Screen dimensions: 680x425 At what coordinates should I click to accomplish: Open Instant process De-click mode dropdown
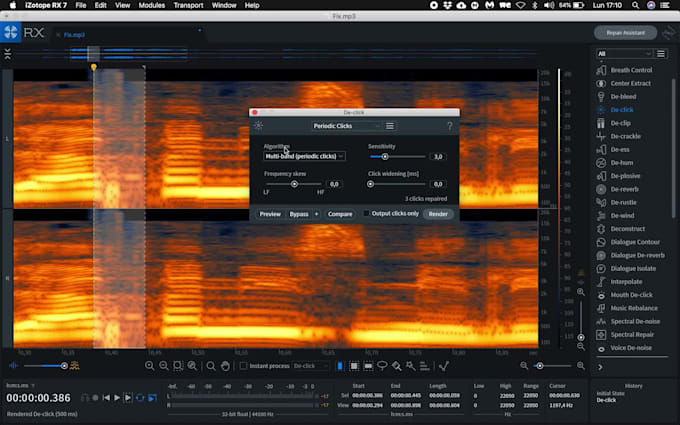pos(311,366)
